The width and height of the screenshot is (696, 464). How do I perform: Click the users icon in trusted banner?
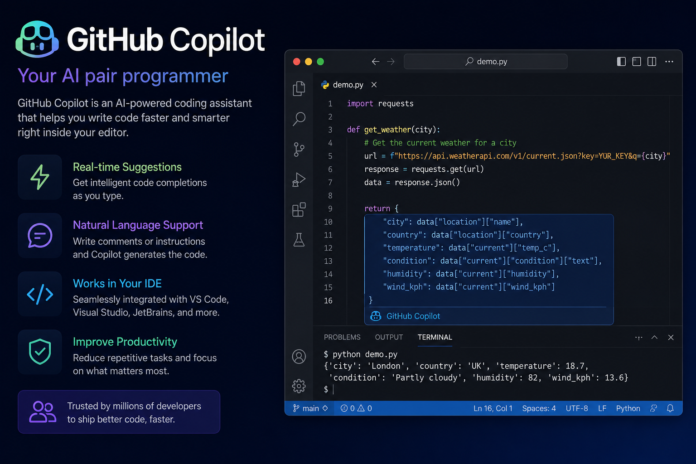(x=43, y=412)
